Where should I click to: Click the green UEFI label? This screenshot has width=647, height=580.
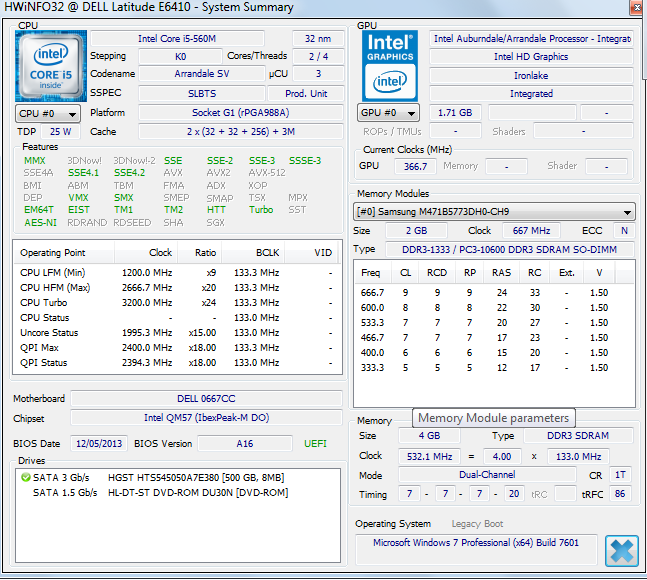315,443
